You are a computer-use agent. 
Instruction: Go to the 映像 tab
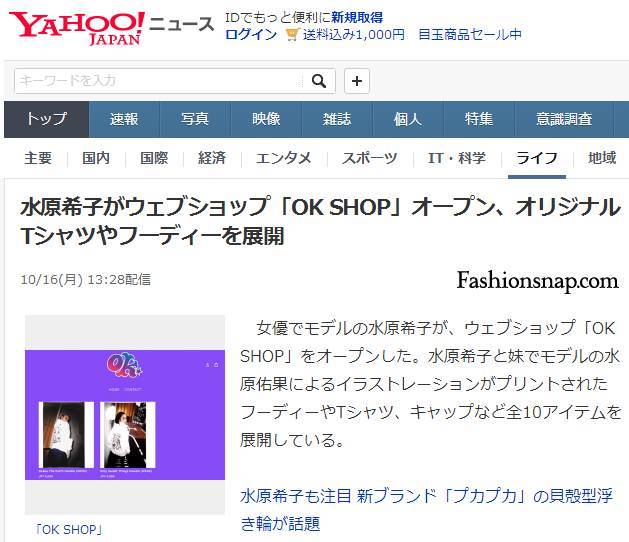pyautogui.click(x=266, y=119)
